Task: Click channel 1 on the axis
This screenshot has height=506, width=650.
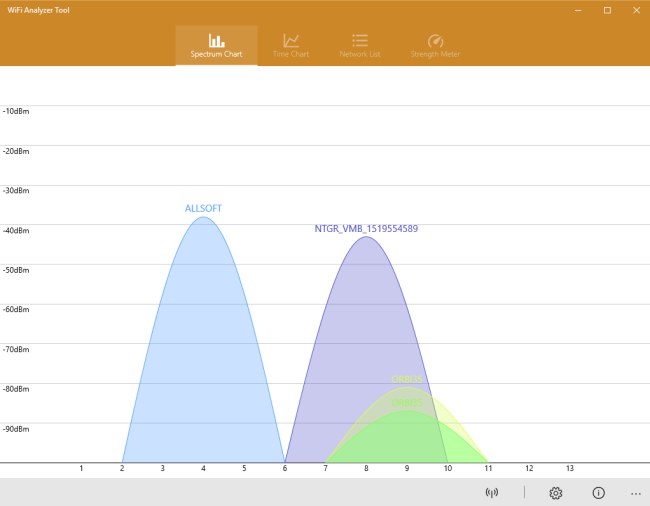Action: [x=81, y=468]
